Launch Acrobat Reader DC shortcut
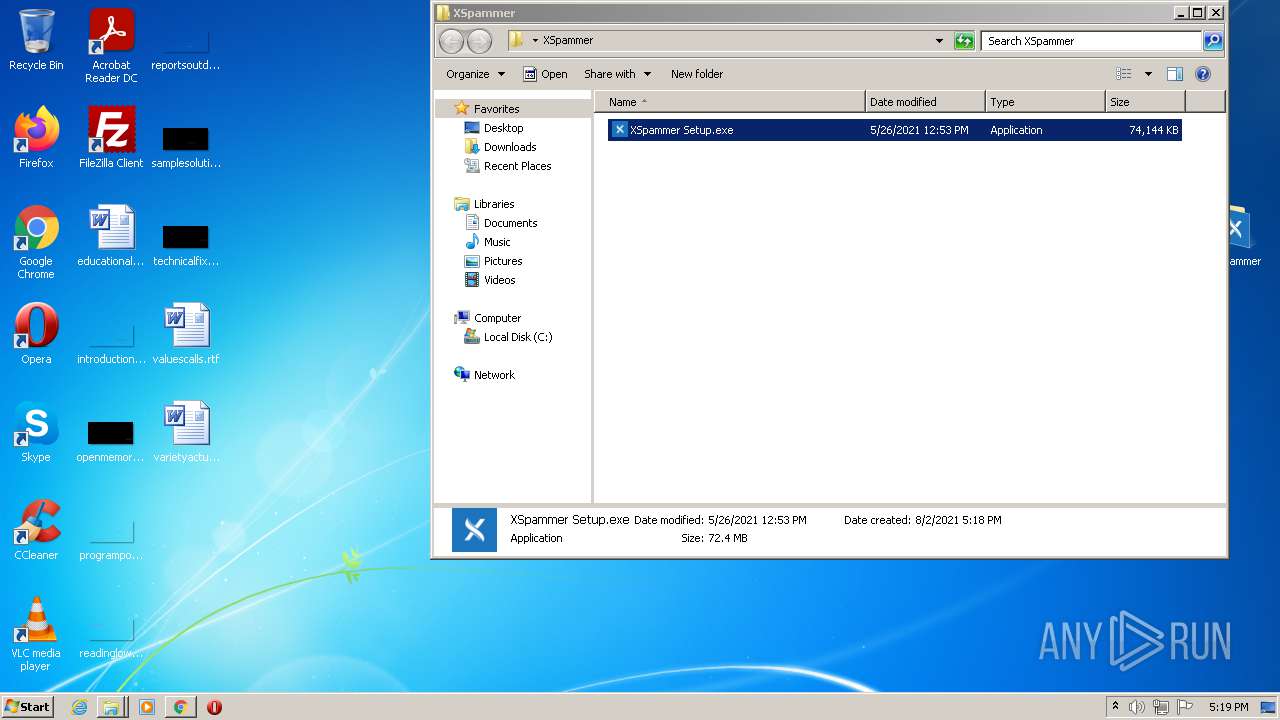This screenshot has width=1280, height=720. pyautogui.click(x=111, y=47)
